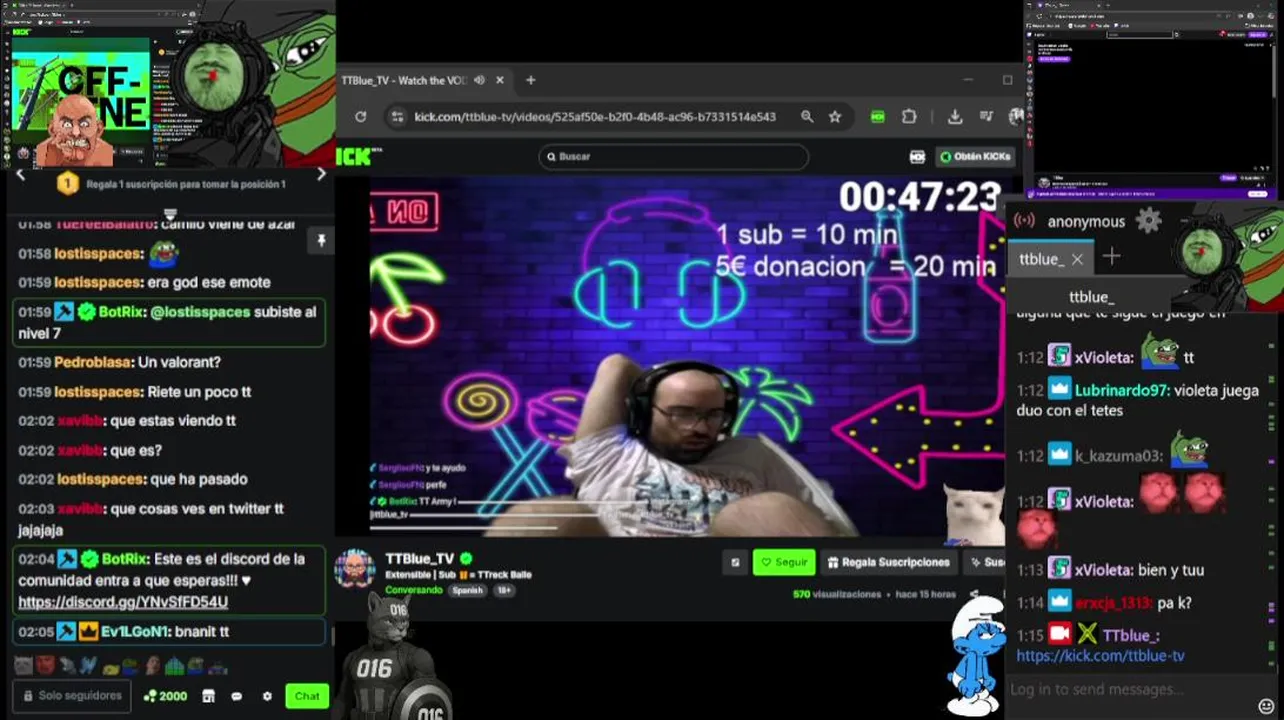Click the Solo seguidores chat input
The width and height of the screenshot is (1284, 720).
point(72,696)
